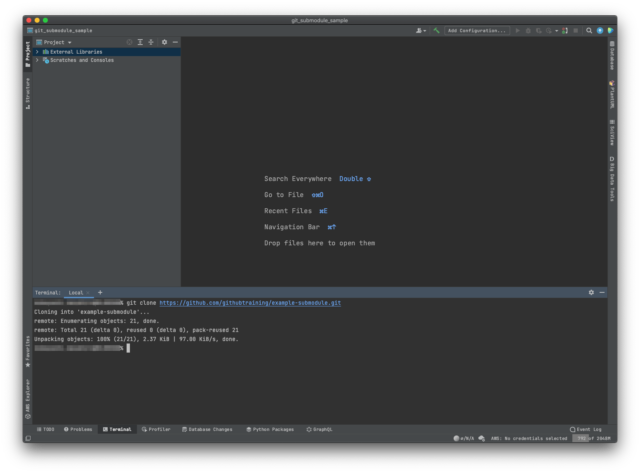Open the Event Log
The height and width of the screenshot is (473, 640).
(586, 429)
